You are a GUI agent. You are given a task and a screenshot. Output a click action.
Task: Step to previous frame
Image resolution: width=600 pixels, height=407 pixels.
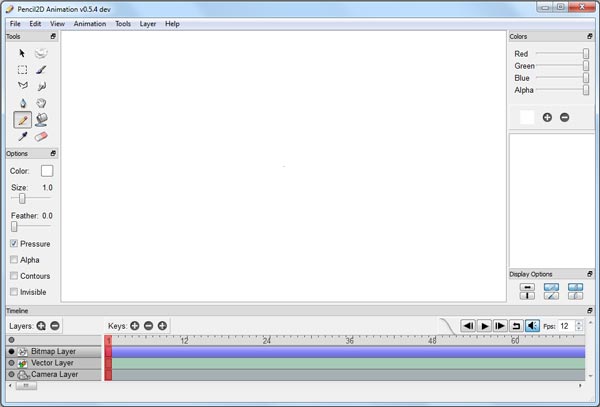click(468, 326)
